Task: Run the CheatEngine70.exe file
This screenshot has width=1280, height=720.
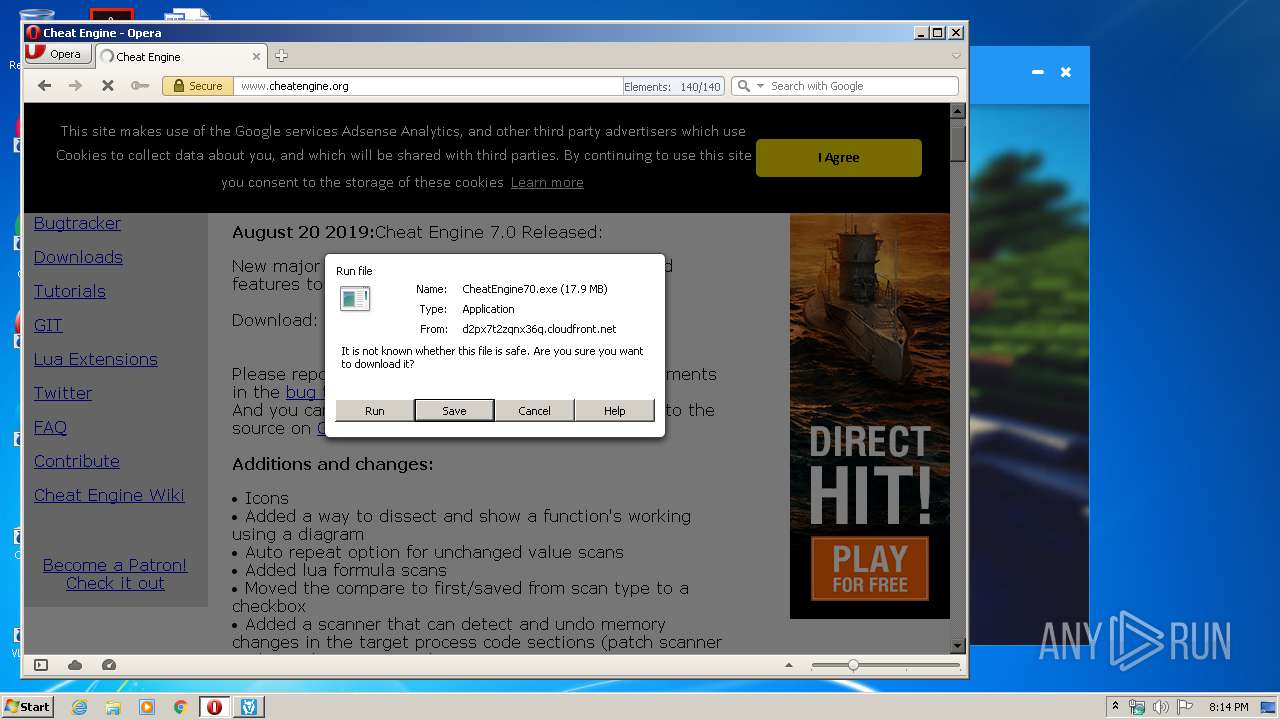Action: 375,411
